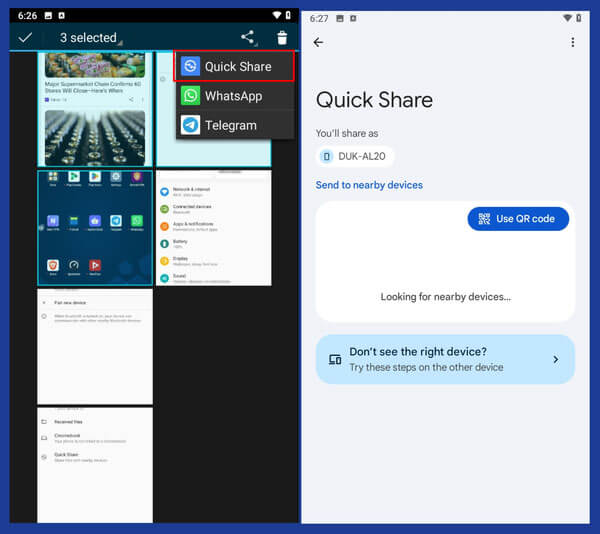Open 'Send to nearby devices' link

tap(369, 185)
